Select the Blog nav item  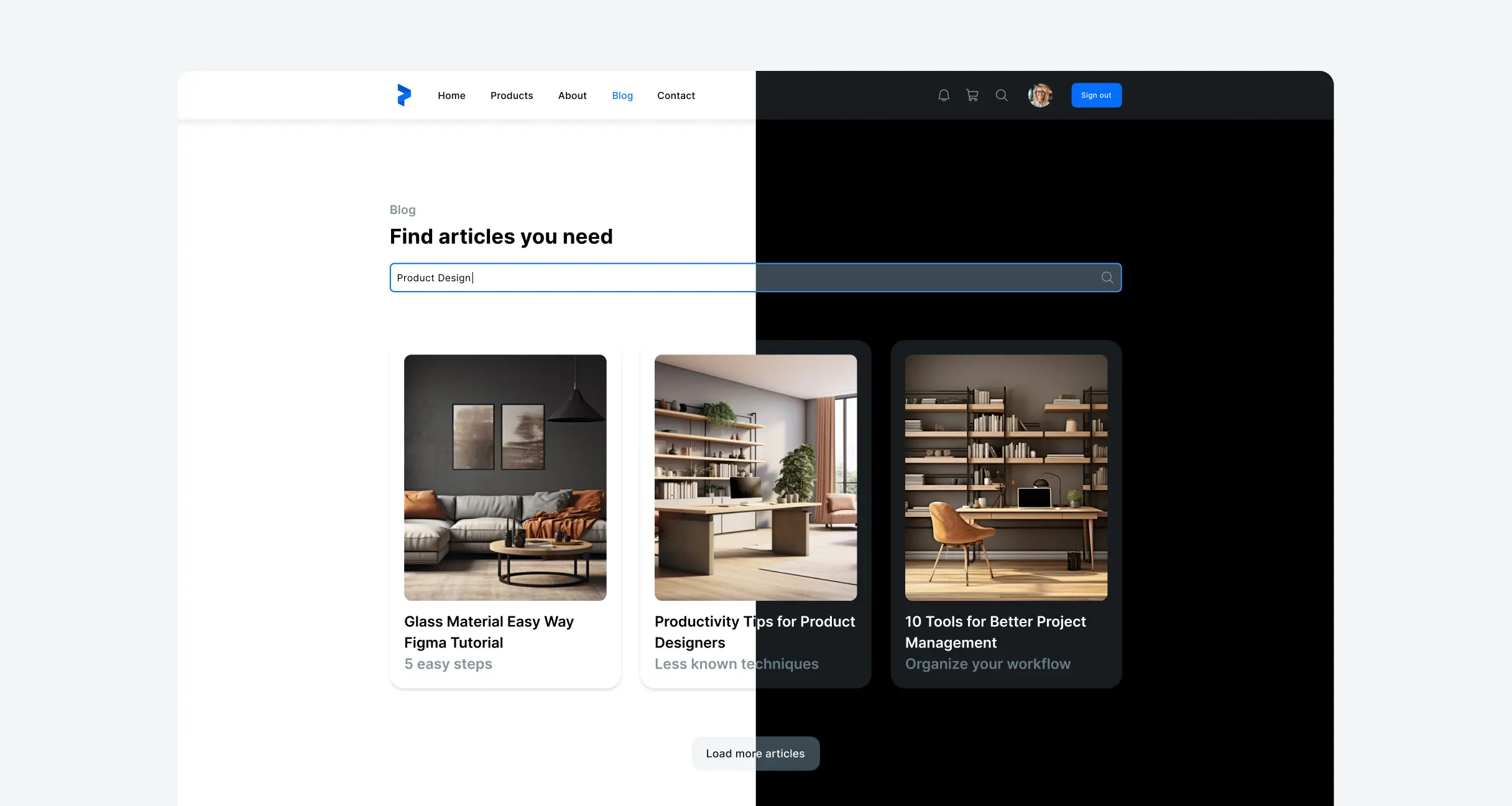pos(622,95)
